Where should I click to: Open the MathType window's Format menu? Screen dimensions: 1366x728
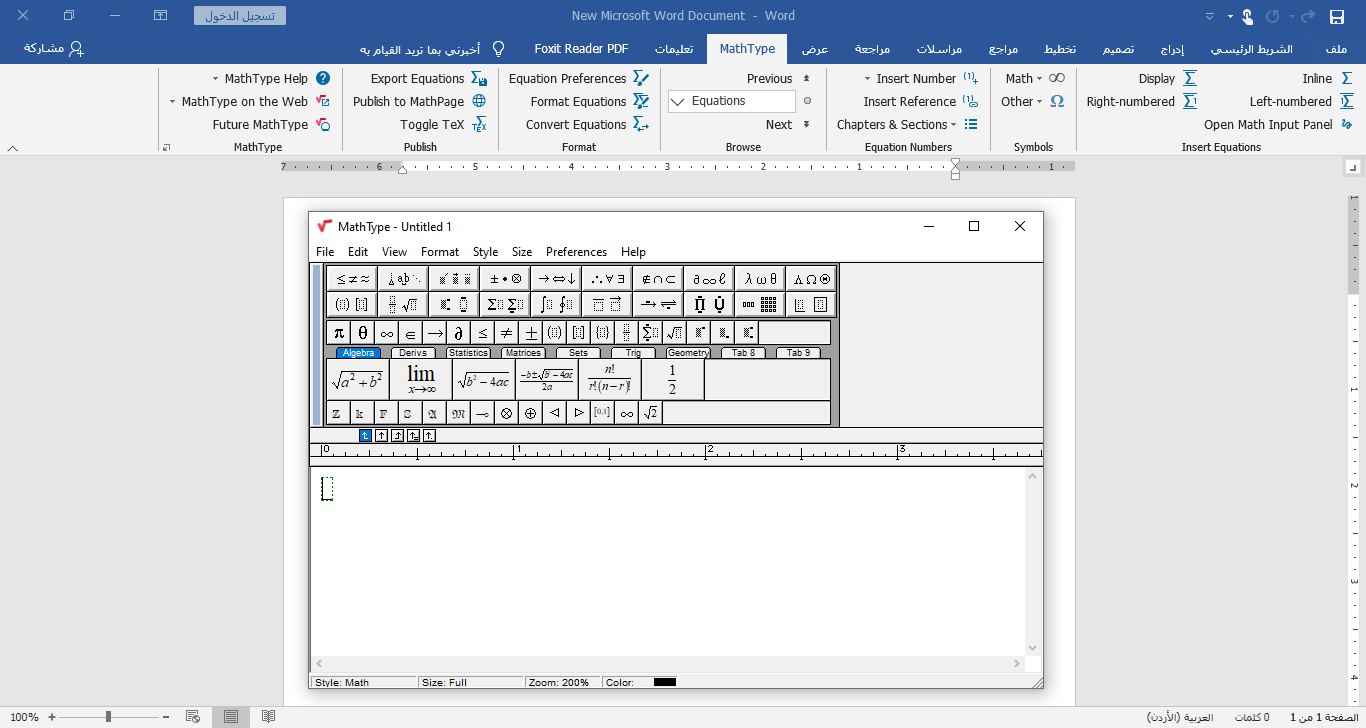[440, 252]
